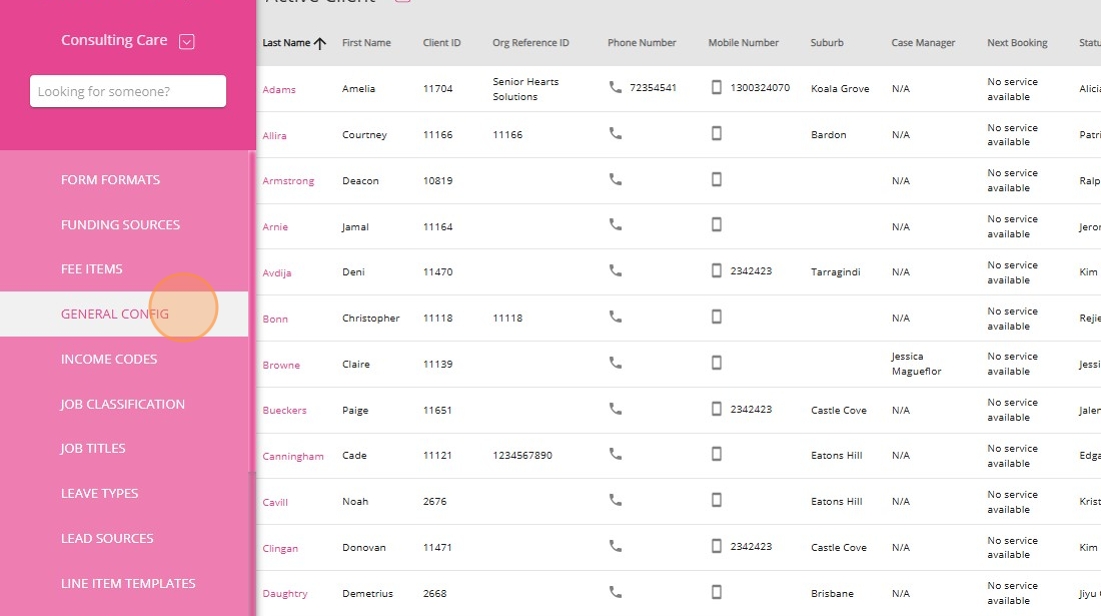1101x616 pixels.
Task: Click mobile icon in Clingan row
Action: [x=716, y=546]
